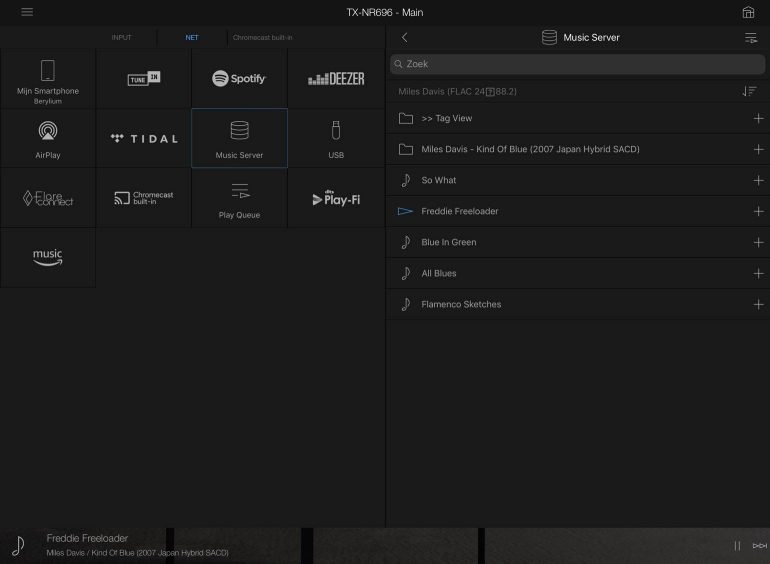Select the AirPlay input tile
Image resolution: width=770 pixels, height=564 pixels.
point(48,138)
